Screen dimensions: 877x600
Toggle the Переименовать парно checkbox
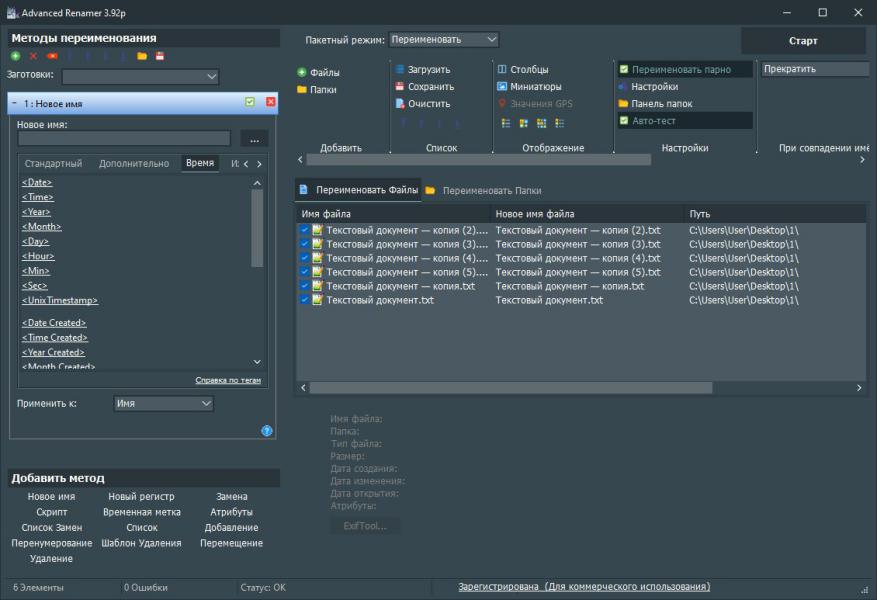click(624, 69)
